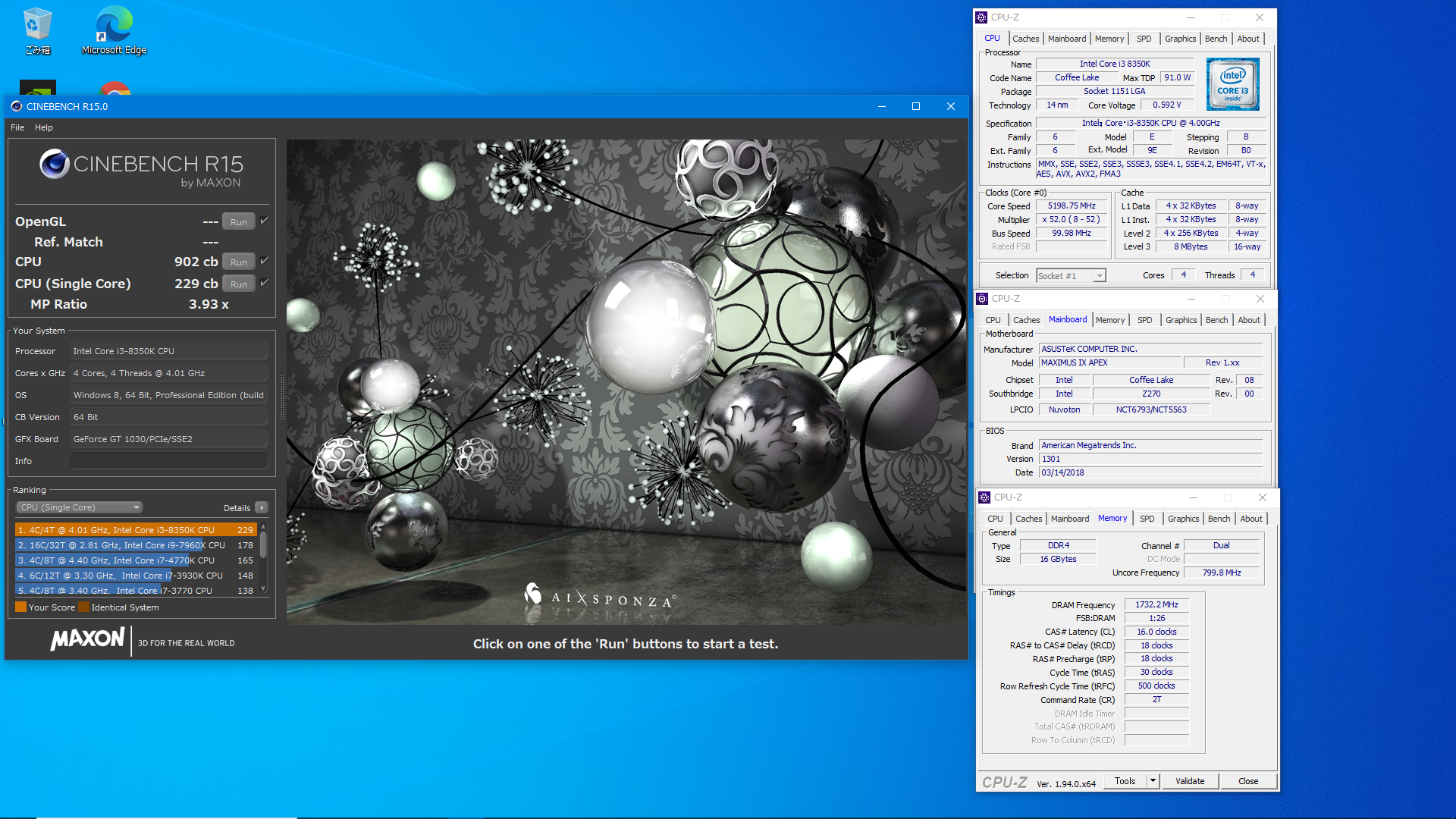This screenshot has height=819, width=1456.
Task: Click the Info input field in Your System
Action: pos(168,461)
